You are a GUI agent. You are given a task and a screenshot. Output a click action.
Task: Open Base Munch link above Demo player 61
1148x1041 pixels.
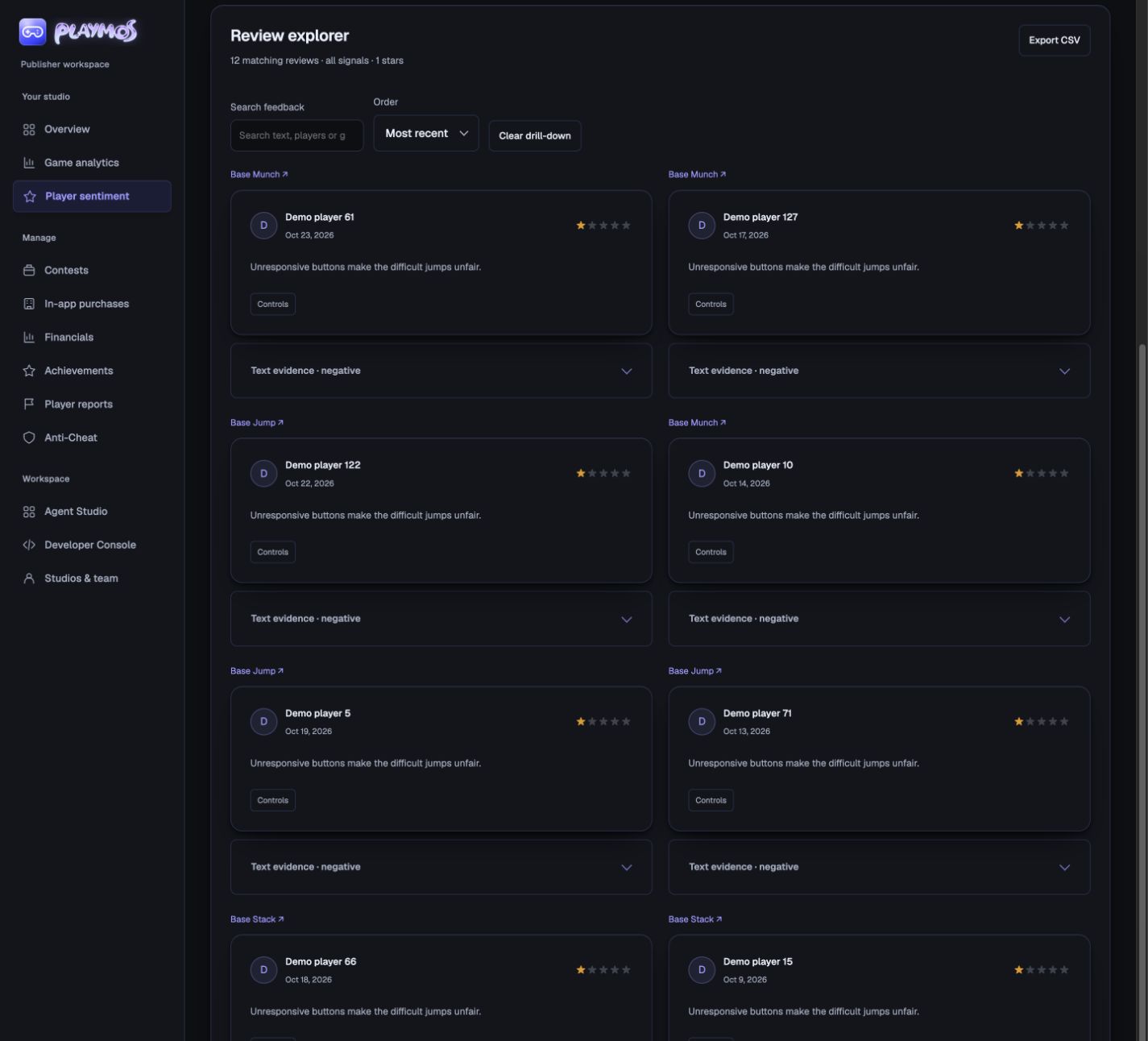click(x=259, y=174)
